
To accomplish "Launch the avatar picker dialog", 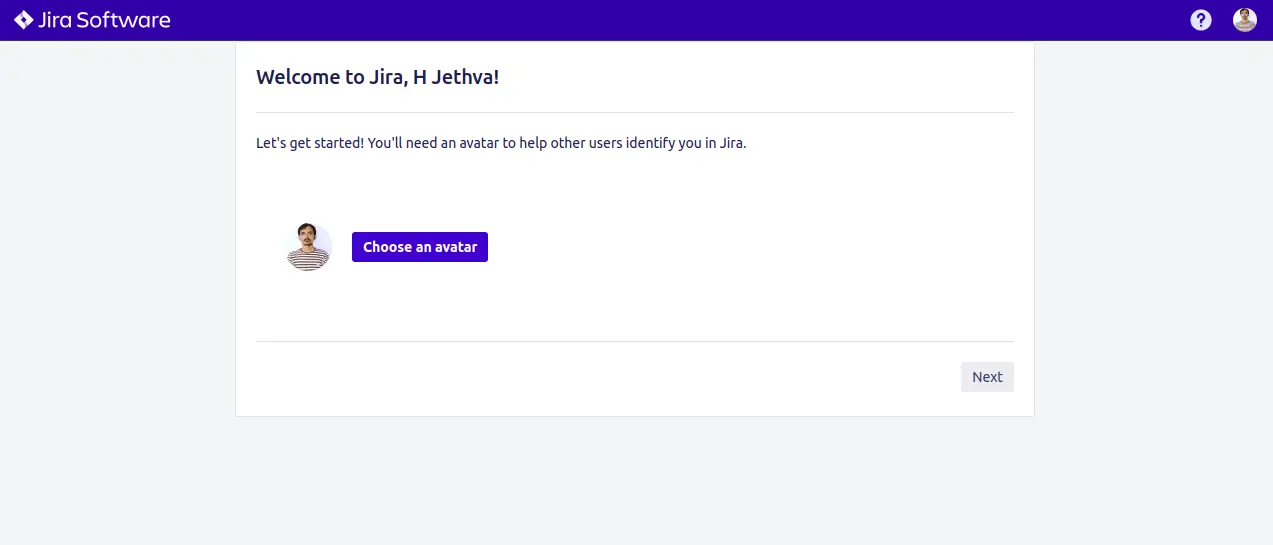I will click(420, 247).
